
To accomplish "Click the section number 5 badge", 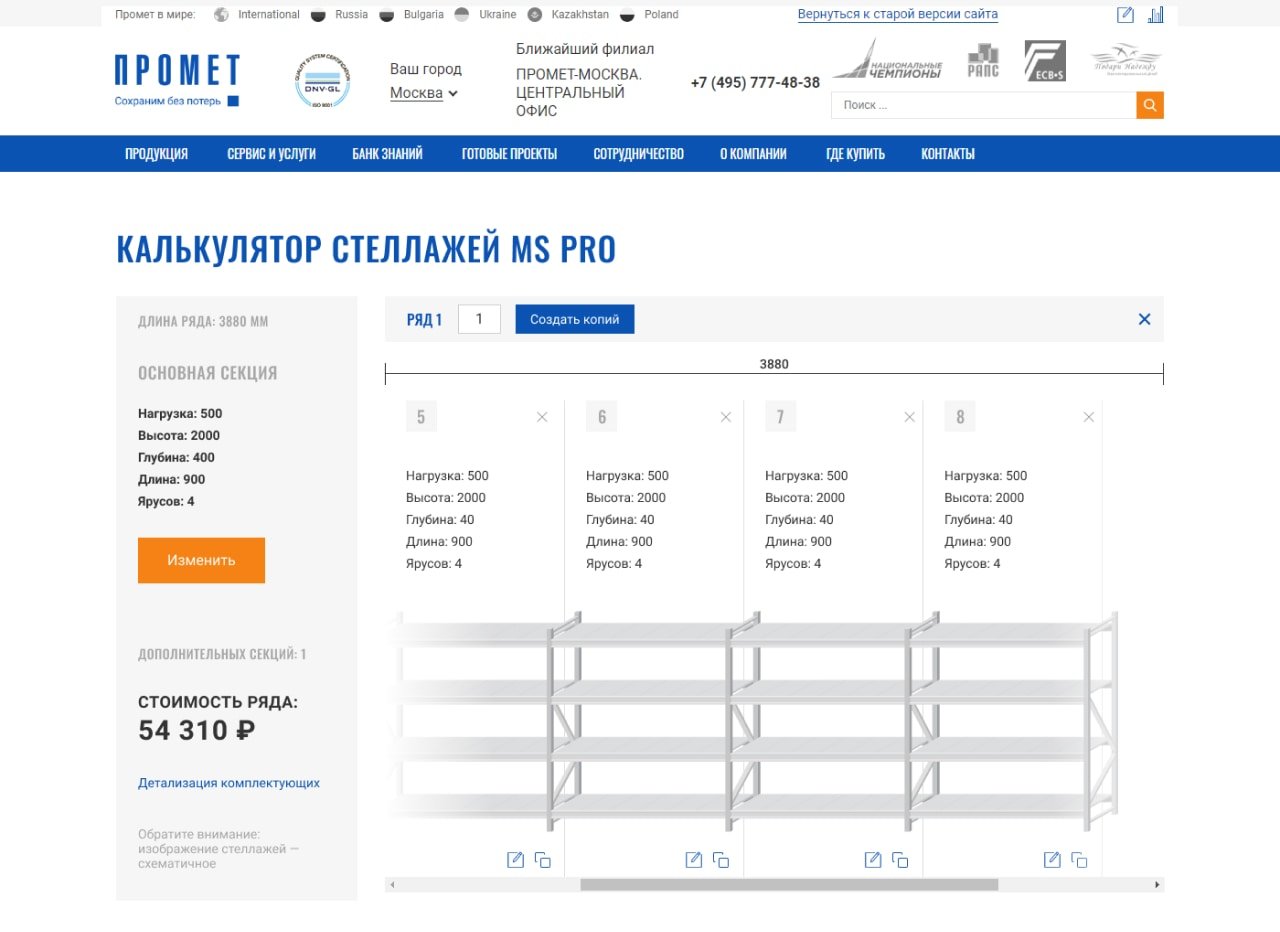I will point(421,417).
